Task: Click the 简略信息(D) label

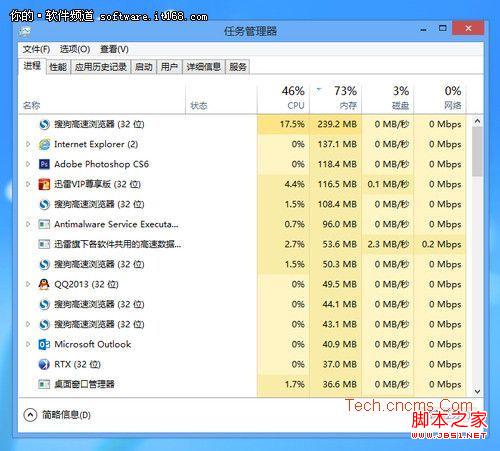Action: tap(66, 415)
